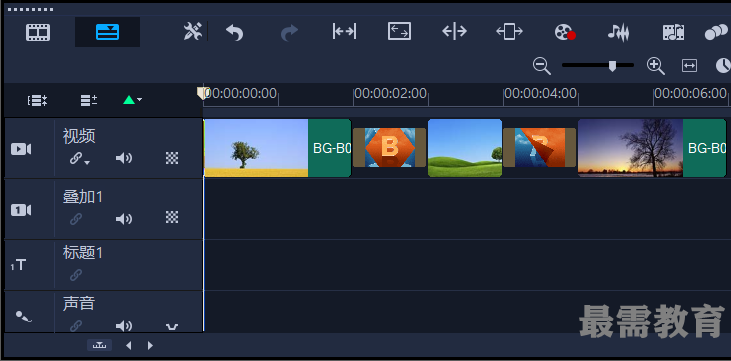Viewport: 731px width, 361px height.
Task: Open Track Manager add/remove tracks
Action: click(x=89, y=100)
